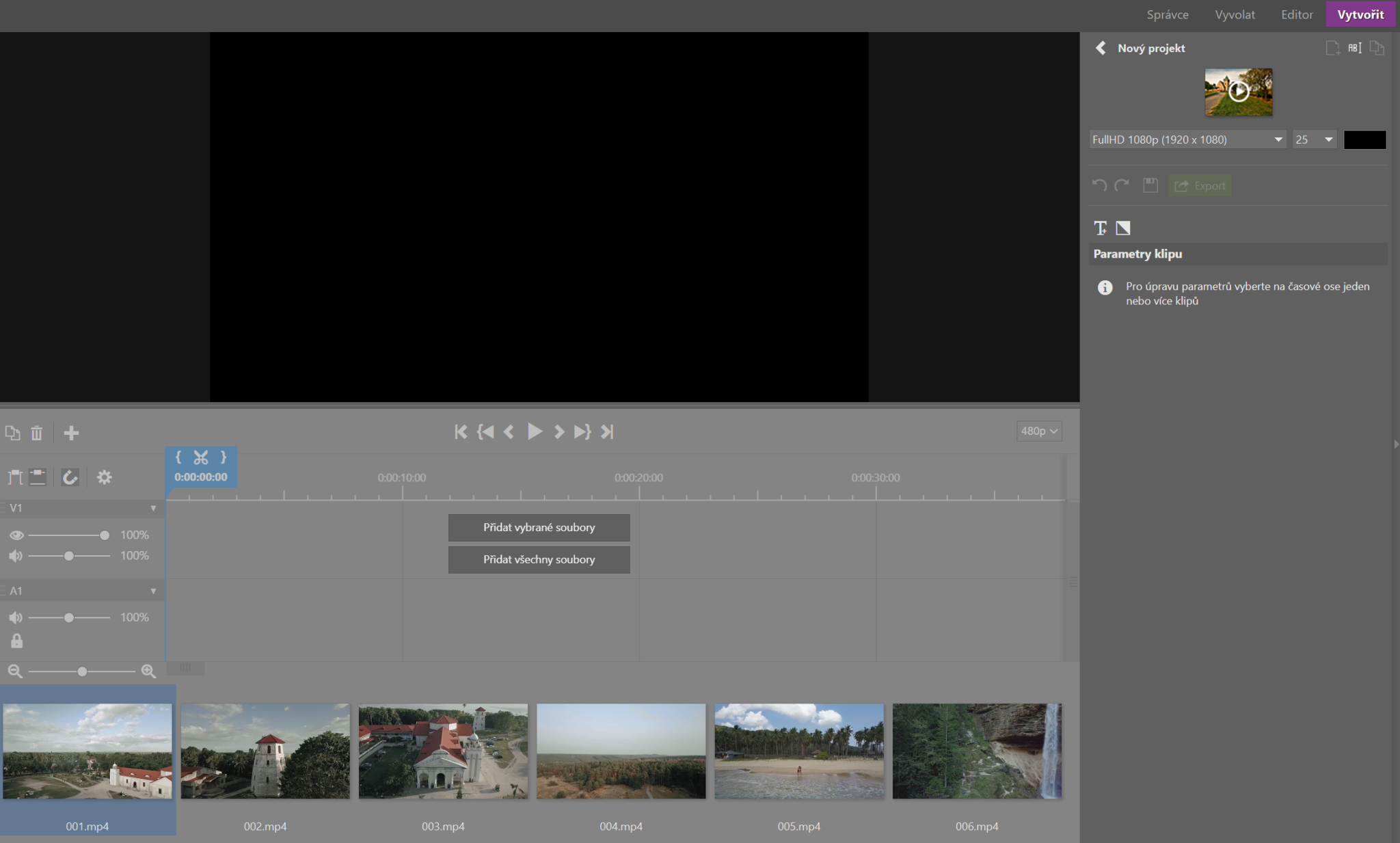The width and height of the screenshot is (1400, 843).
Task: Step back one frame
Action: 509,431
